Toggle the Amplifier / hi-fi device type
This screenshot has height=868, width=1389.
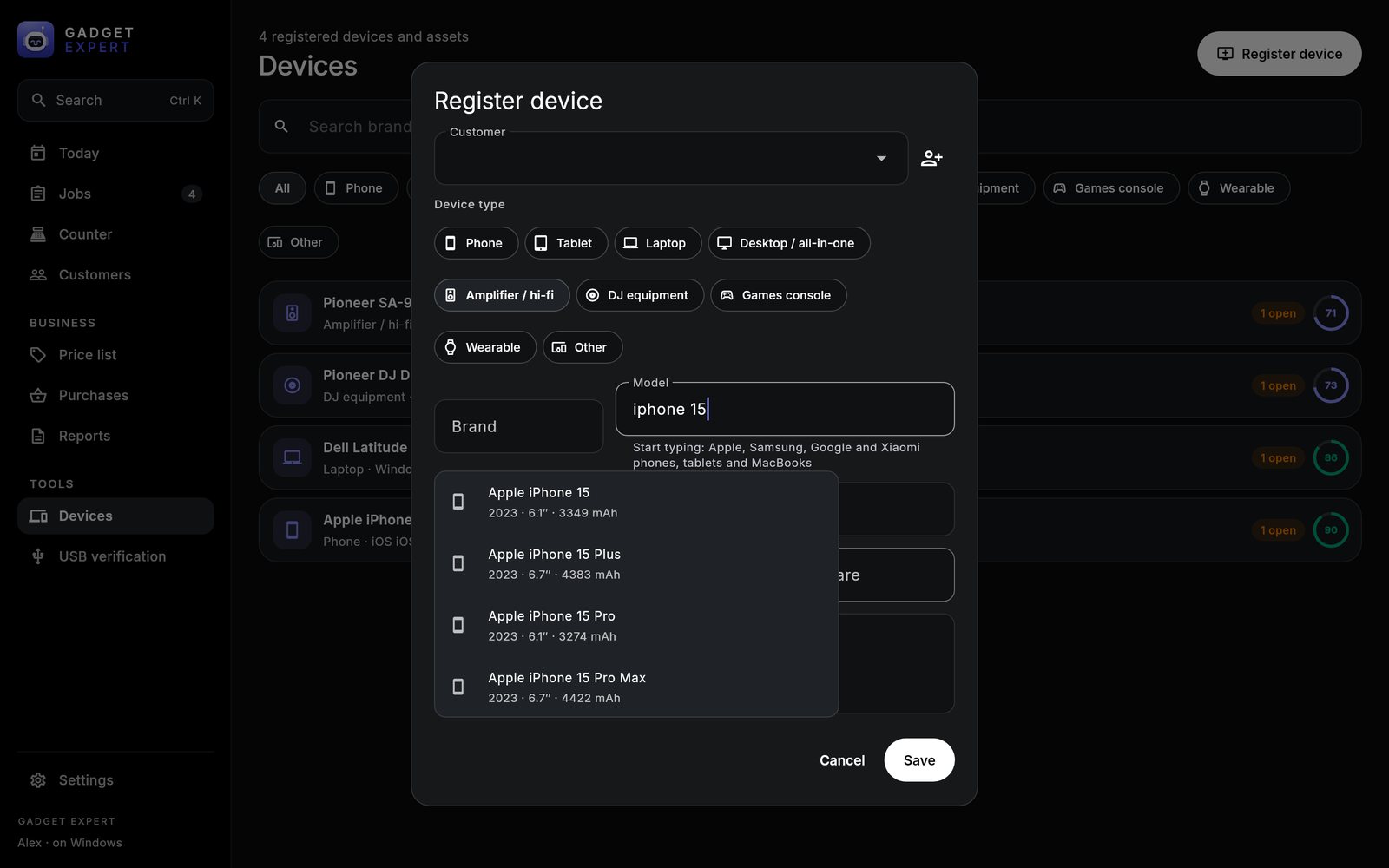502,295
